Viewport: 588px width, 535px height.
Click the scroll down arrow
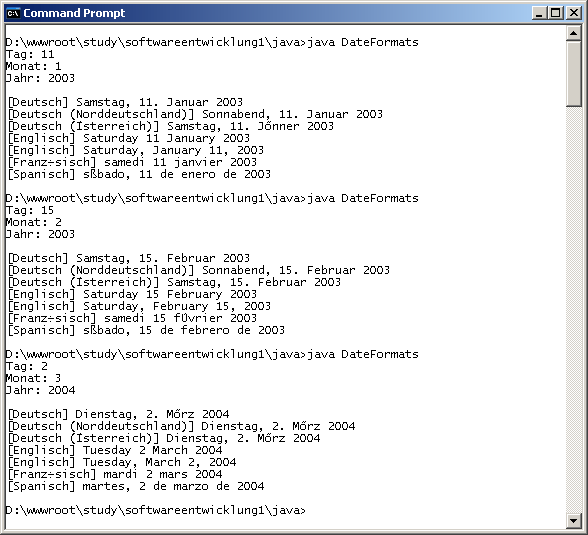pos(573,520)
